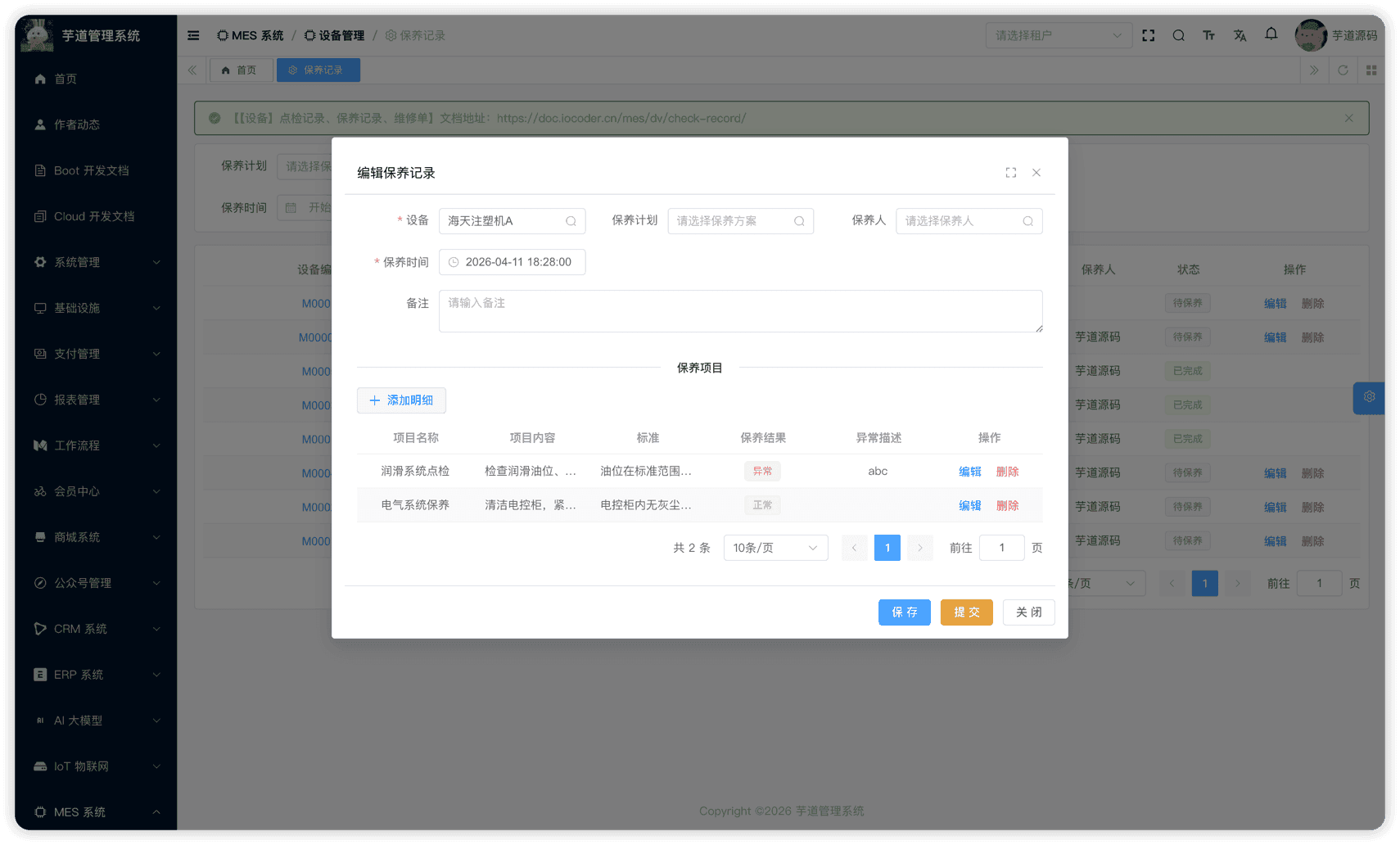Open the 10条/页 page size dropdown in dialog

point(775,548)
